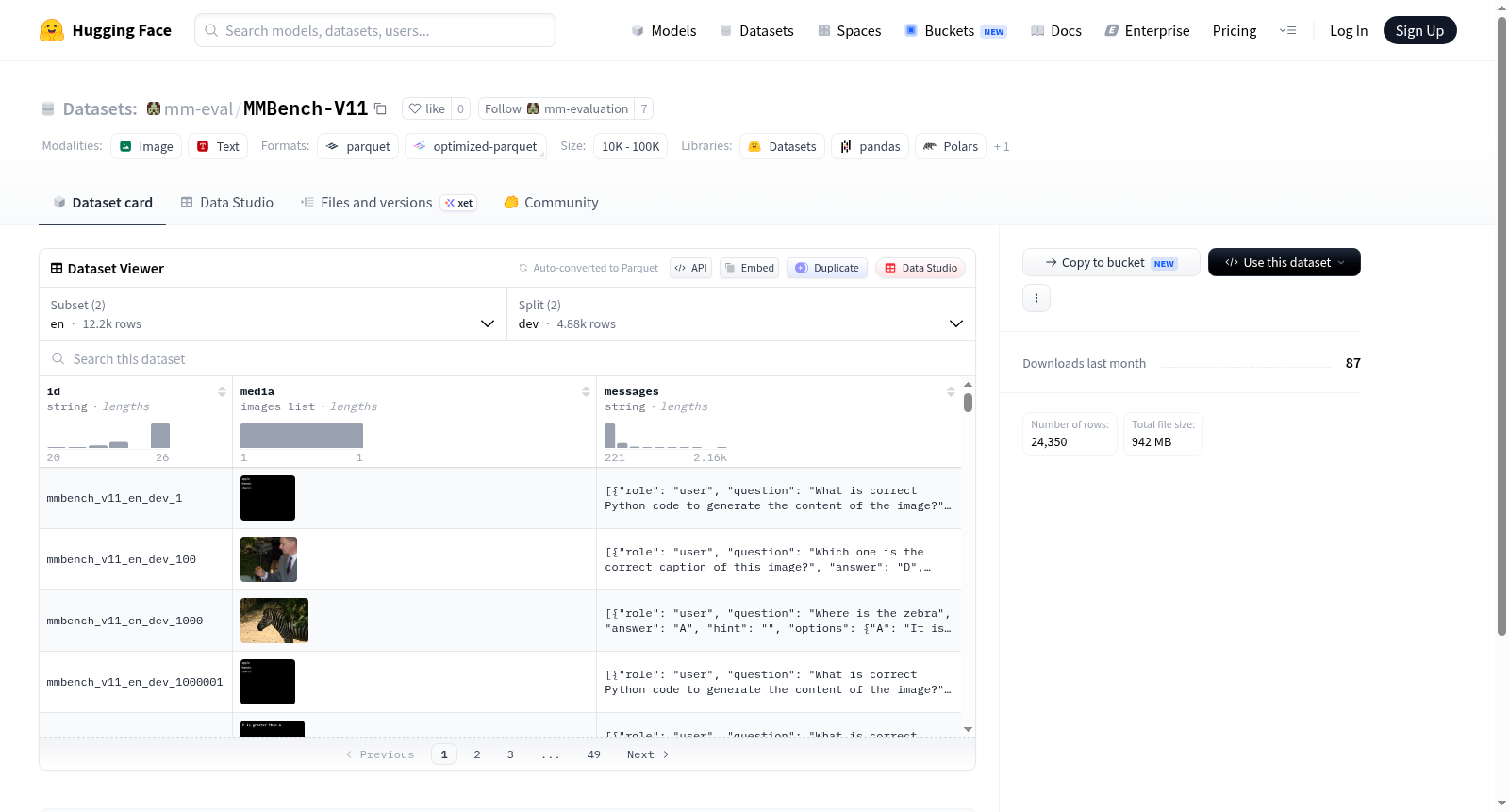Click the Sign Up button

[x=1419, y=30]
